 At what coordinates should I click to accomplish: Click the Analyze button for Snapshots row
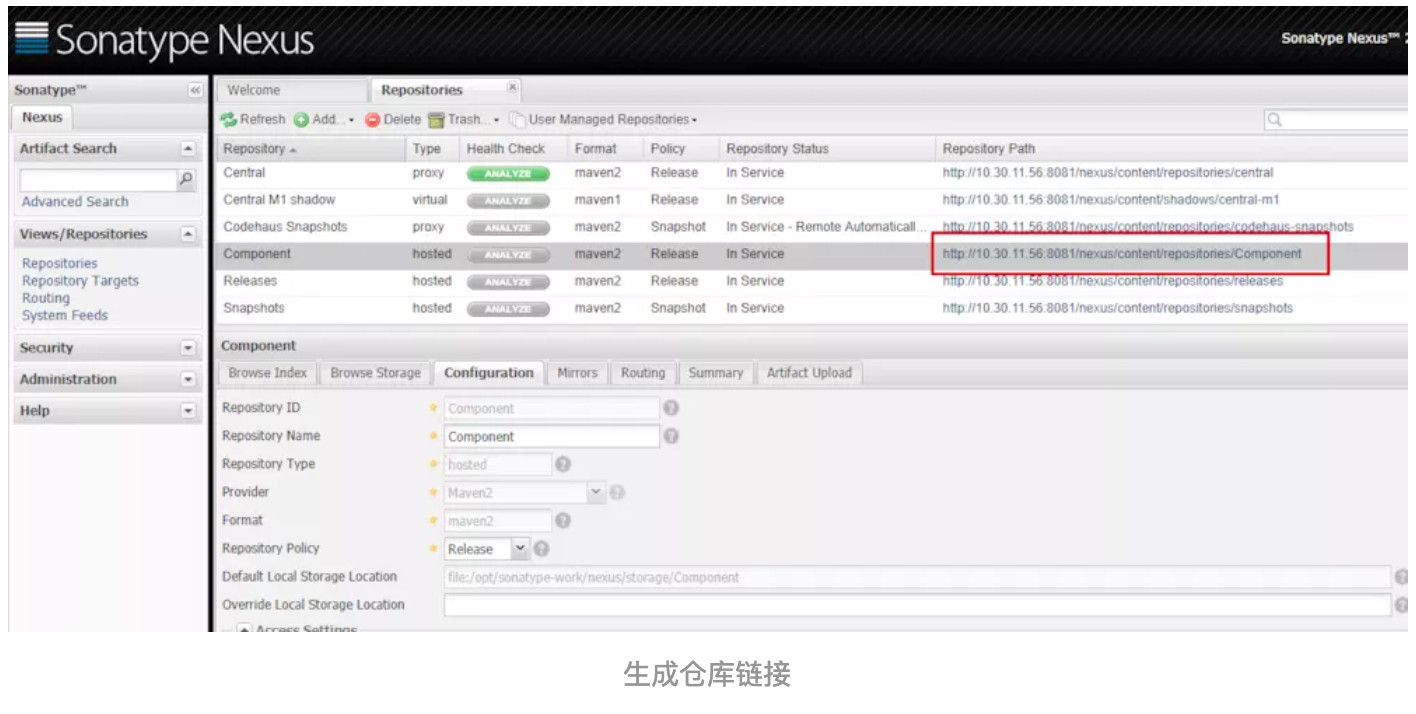[508, 308]
